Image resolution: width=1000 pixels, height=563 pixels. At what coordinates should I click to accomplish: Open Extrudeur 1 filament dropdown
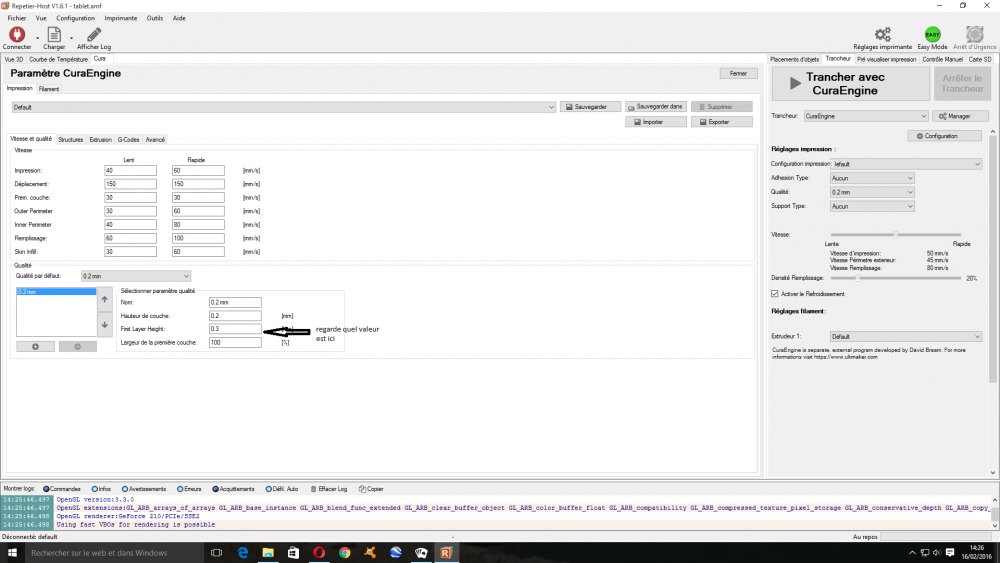click(x=906, y=336)
